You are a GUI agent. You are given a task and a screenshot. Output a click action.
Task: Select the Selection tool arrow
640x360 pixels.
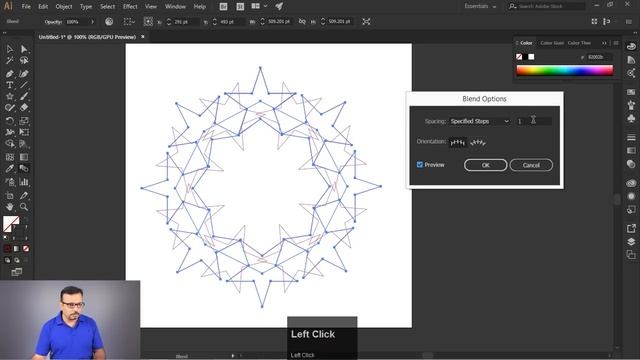pos(9,49)
